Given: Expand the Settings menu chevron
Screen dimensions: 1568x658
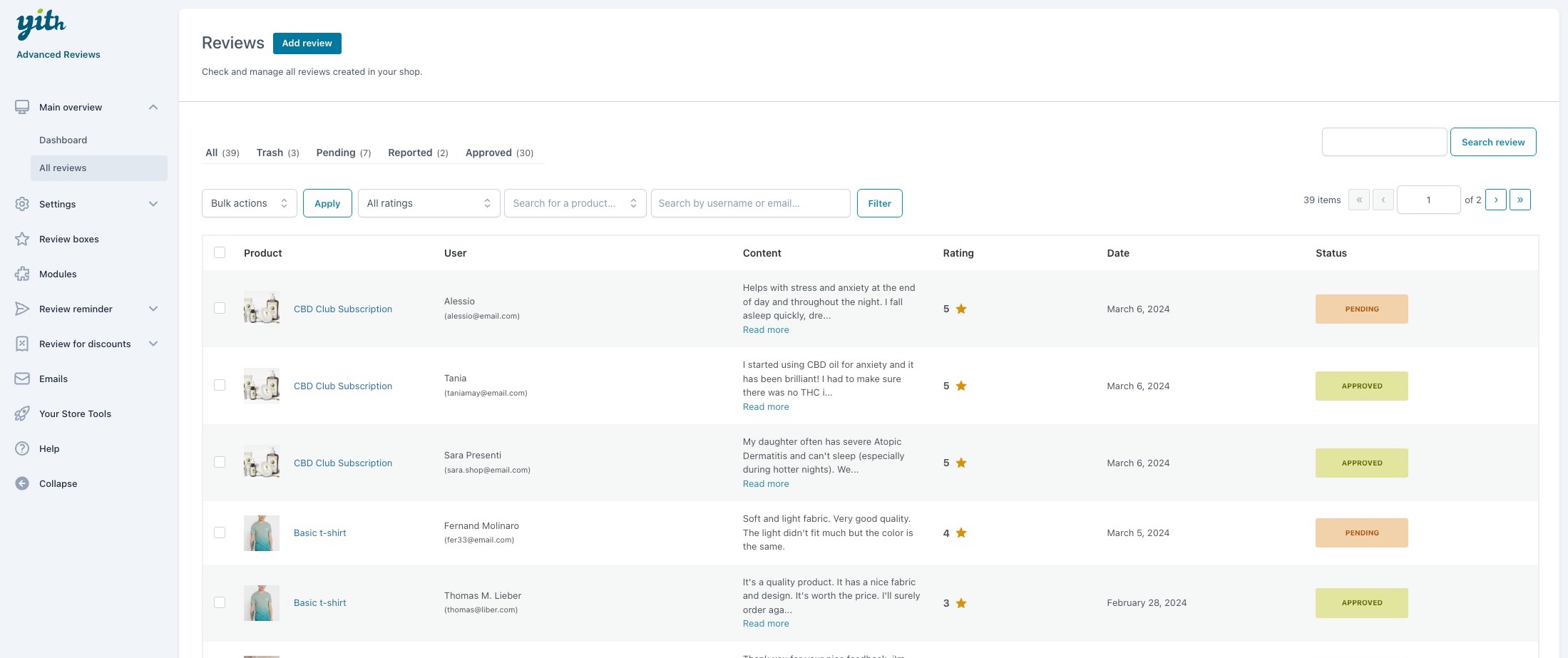Looking at the screenshot, I should [153, 204].
